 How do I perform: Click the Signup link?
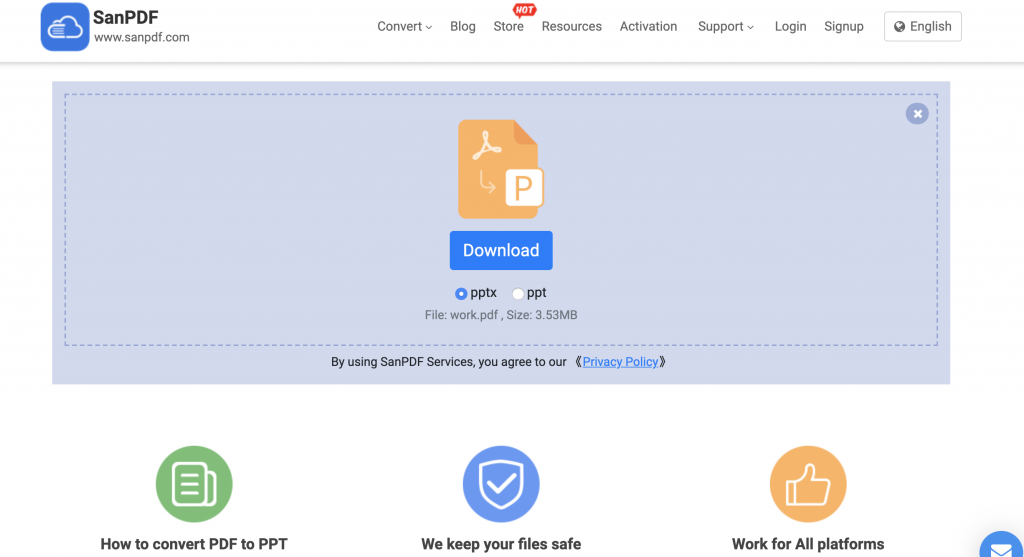844,27
